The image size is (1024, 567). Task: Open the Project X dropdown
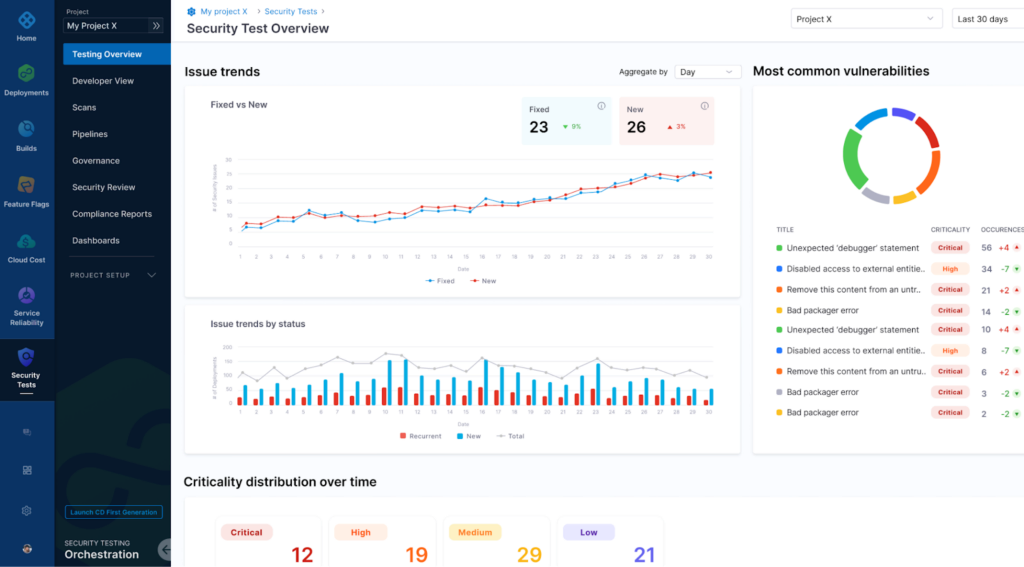click(866, 19)
